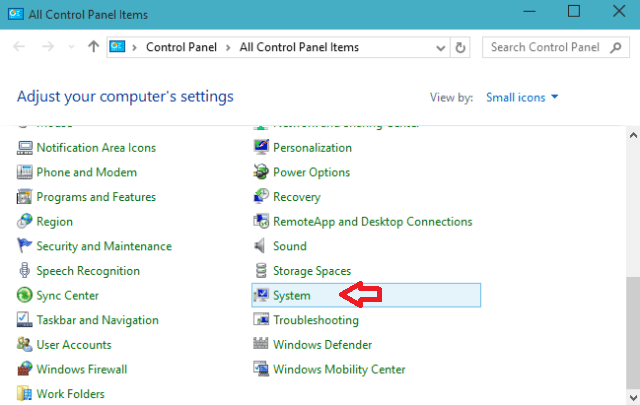Select Control Panel breadcrumb
This screenshot has height=405, width=640.
tap(181, 47)
